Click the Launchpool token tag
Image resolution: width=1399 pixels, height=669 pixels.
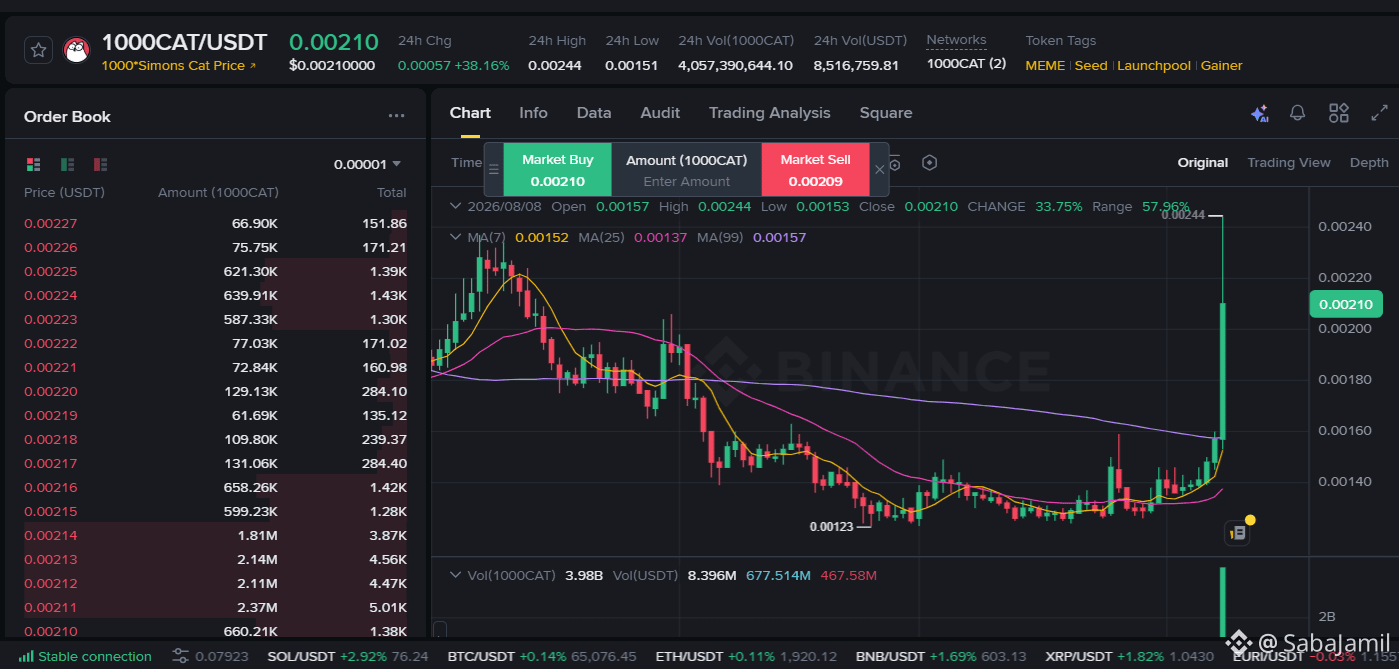point(1154,65)
